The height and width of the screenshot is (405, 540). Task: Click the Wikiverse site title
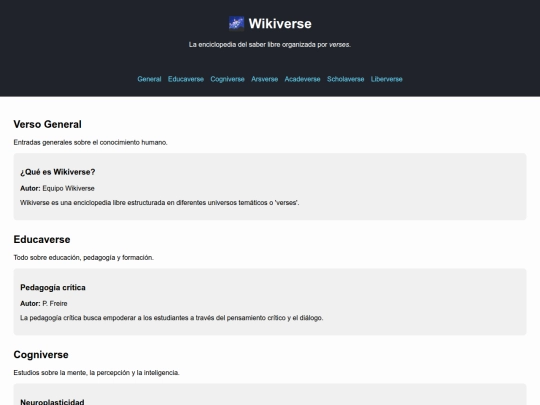click(280, 24)
